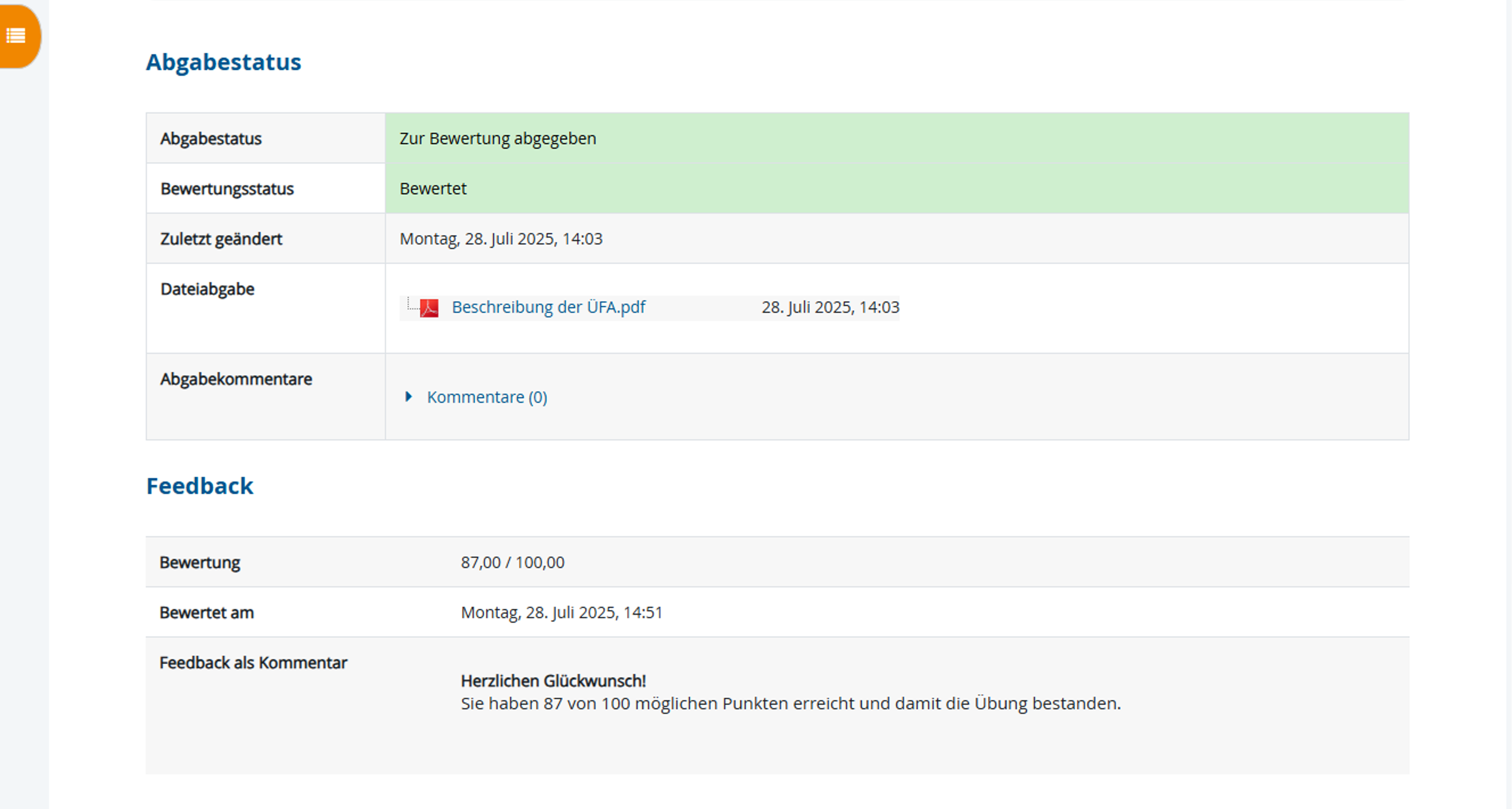Screen dimensions: 1512x809
Task: Click the 'Abgabekommentare' row label
Action: click(236, 379)
